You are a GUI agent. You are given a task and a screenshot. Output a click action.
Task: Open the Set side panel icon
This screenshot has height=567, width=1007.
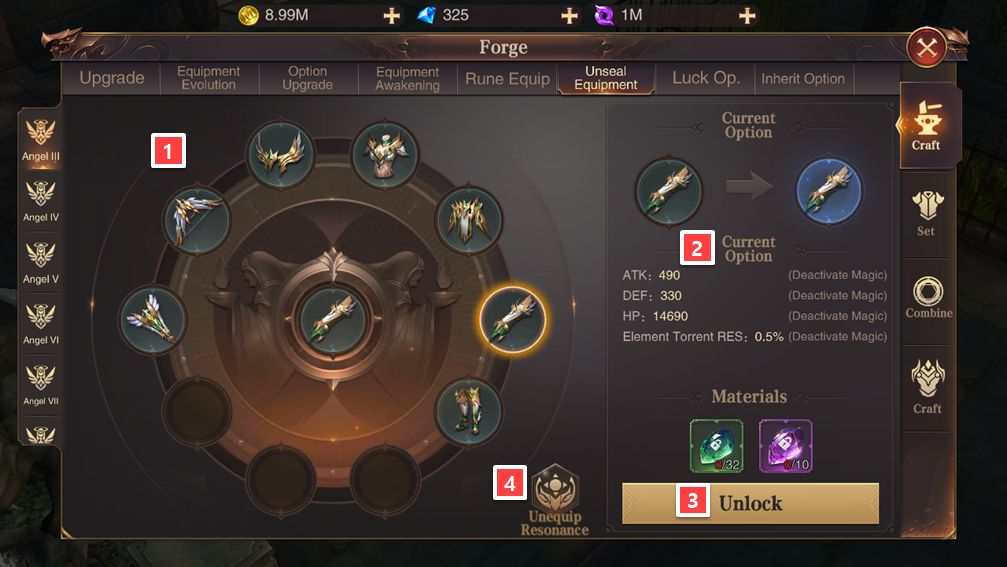point(927,214)
